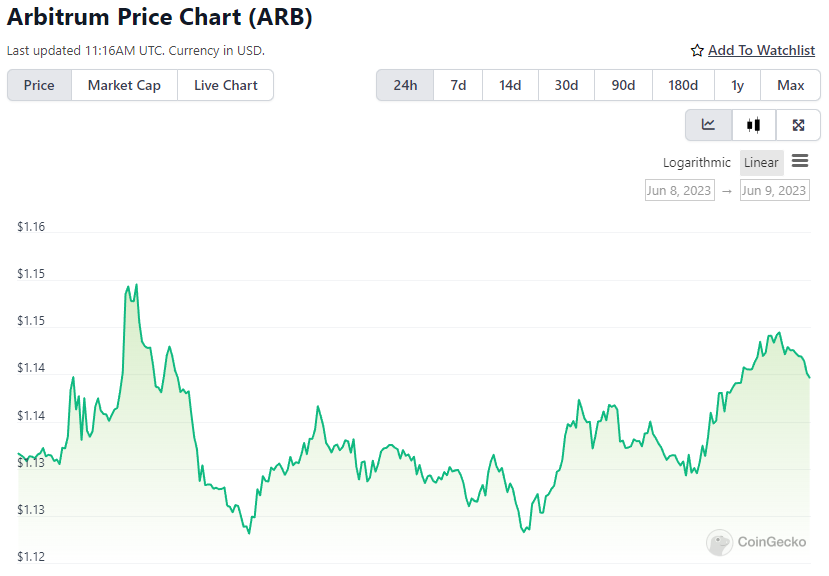Image resolution: width=829 pixels, height=576 pixels.
Task: Select the Price tab
Action: [39, 85]
